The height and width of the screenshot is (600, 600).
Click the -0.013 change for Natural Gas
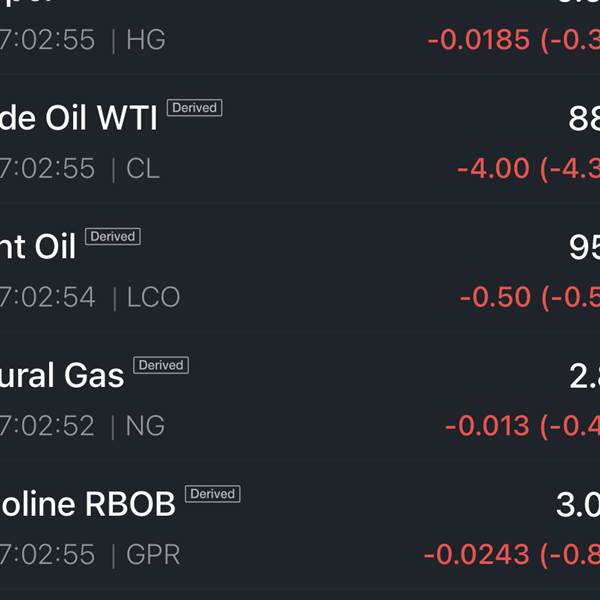click(487, 426)
